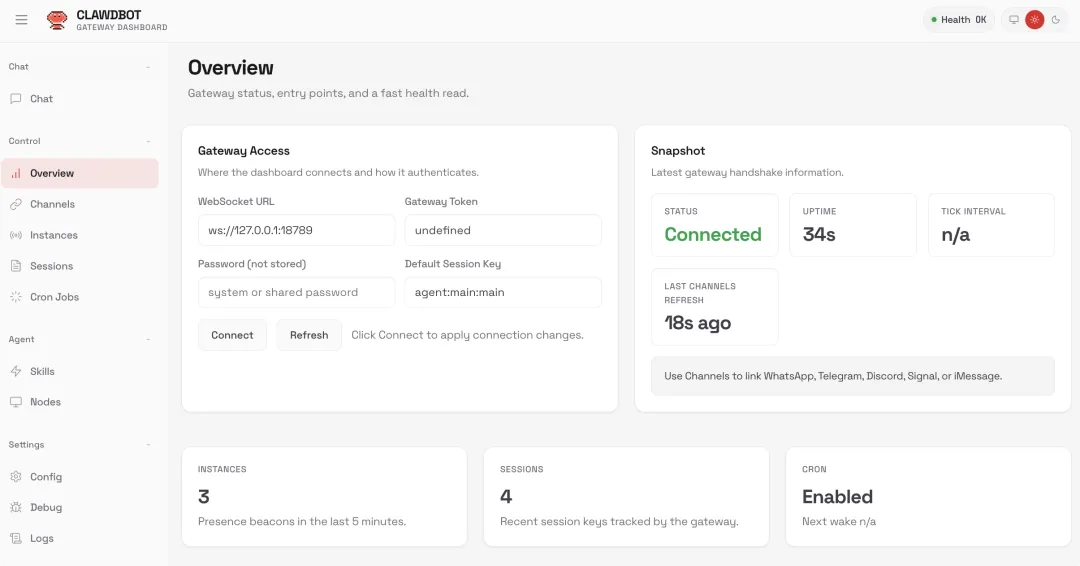Screen dimensions: 1080x566
Task: Select the light theme sun toggle
Action: tap(1034, 20)
